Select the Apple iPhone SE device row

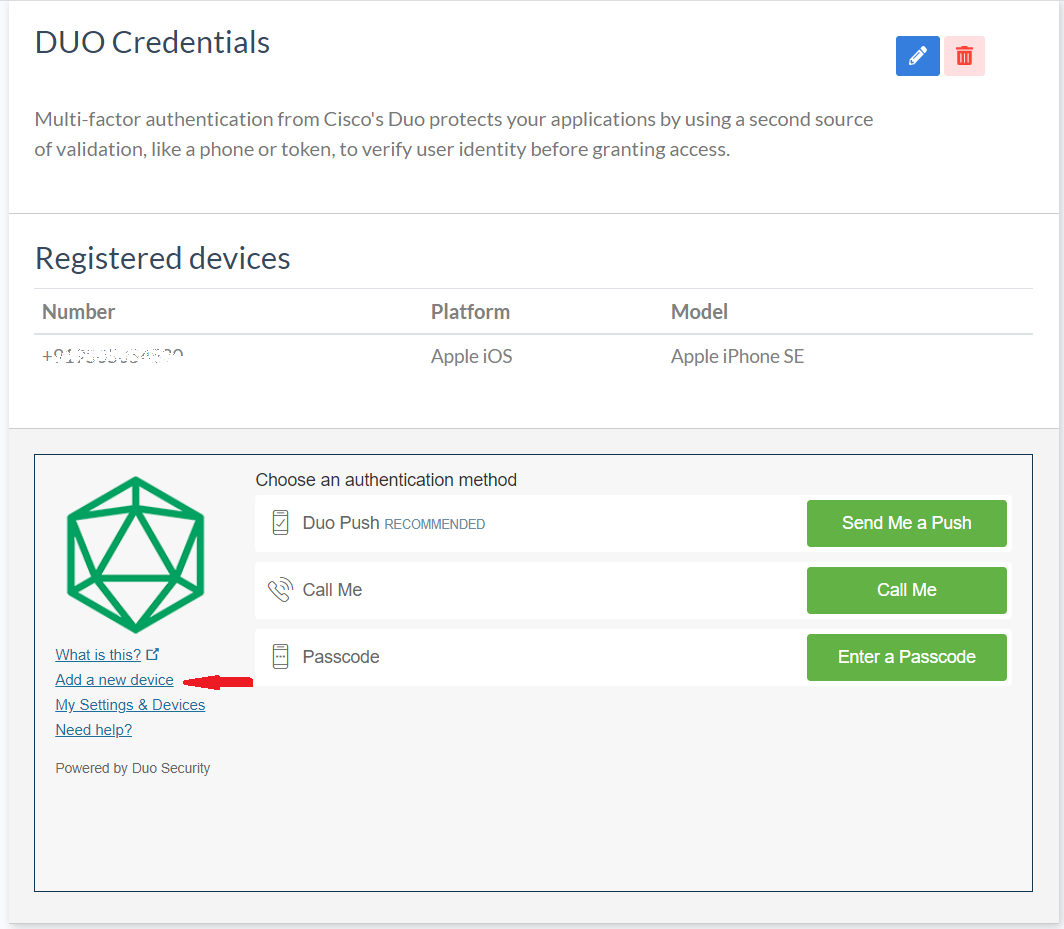tap(737, 356)
